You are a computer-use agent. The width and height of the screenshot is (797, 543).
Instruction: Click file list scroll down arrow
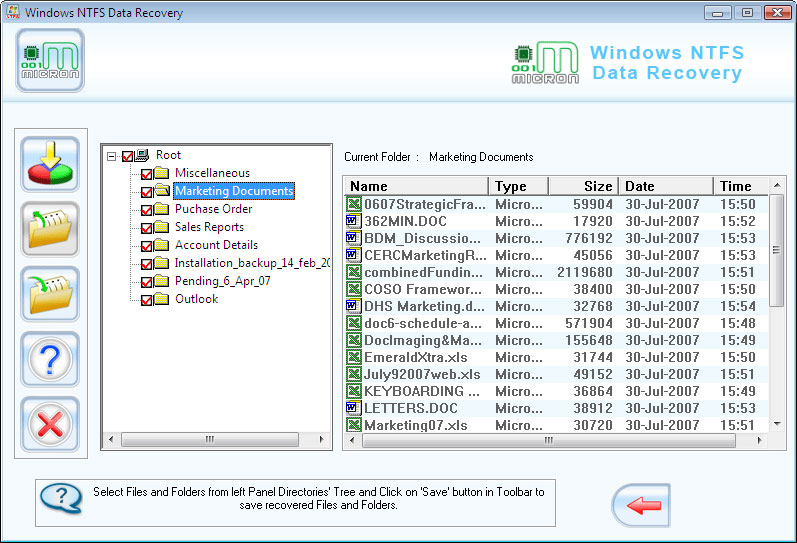[777, 424]
